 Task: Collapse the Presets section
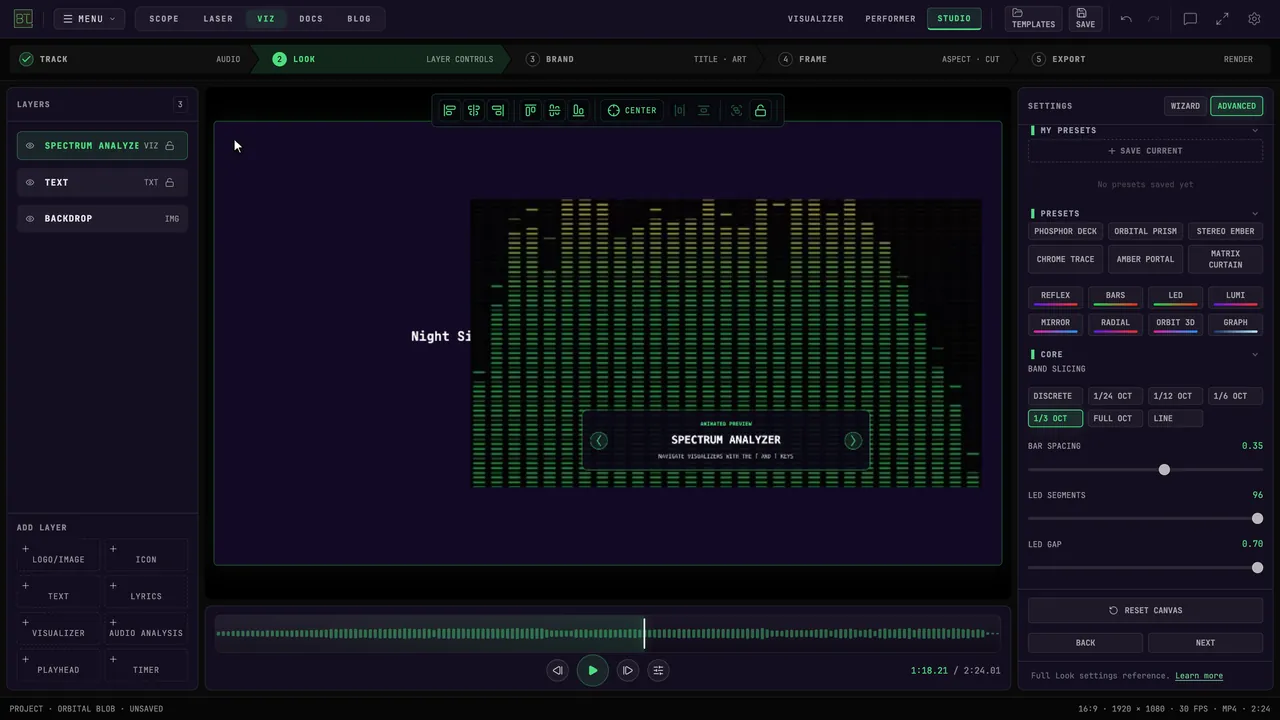coord(1255,213)
